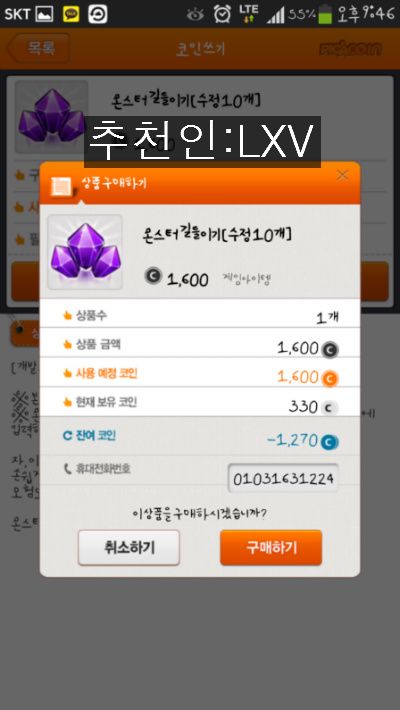Tap the phone number input field
Viewport: 400px width, 710px height.
283,478
